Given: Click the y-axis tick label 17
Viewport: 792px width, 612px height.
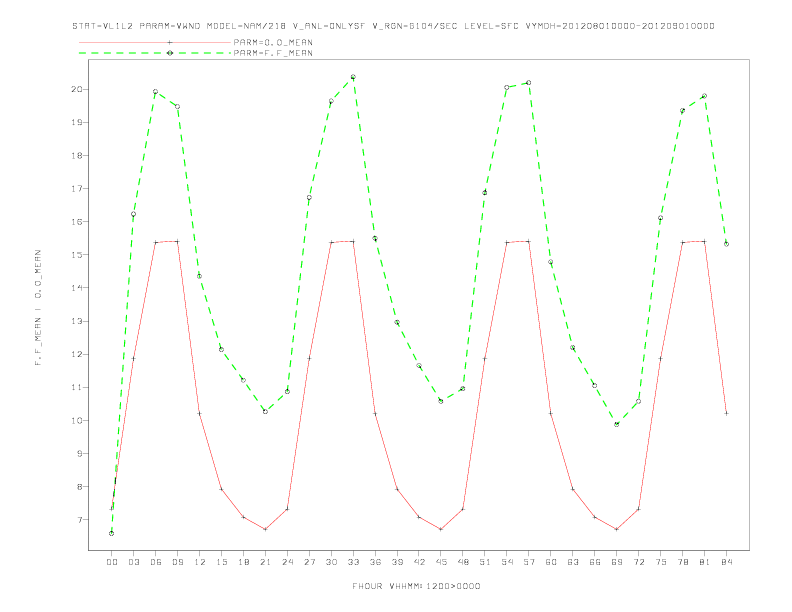Looking at the screenshot, I should tap(77, 189).
